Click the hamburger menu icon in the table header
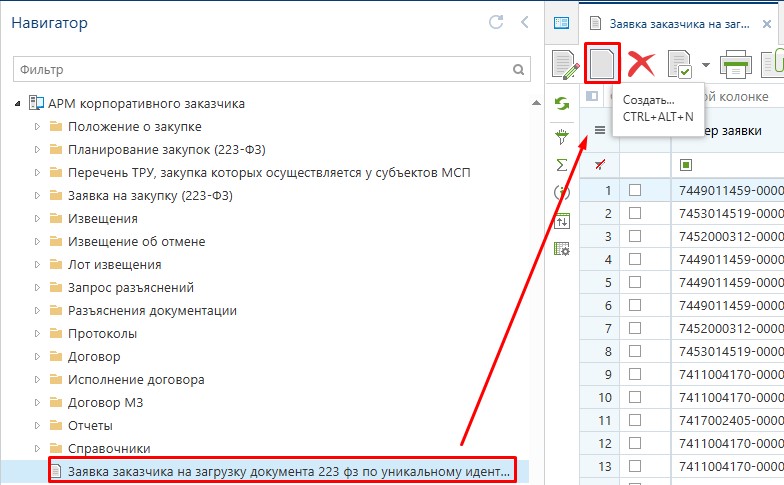 point(600,130)
